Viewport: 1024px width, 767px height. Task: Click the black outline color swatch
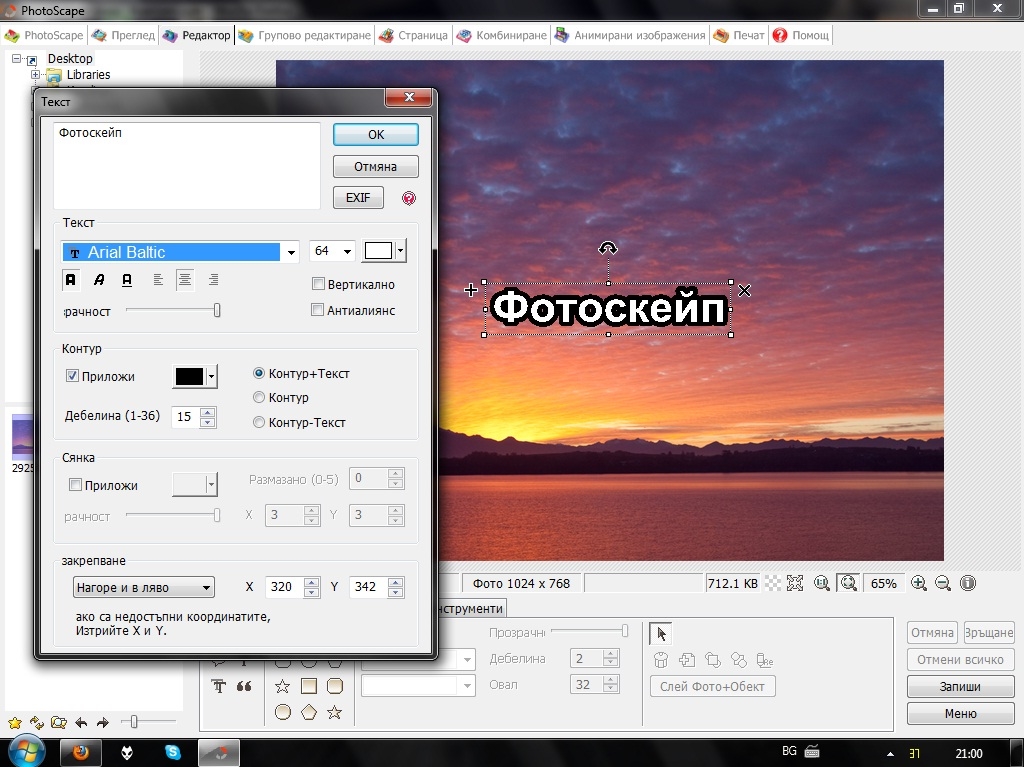tap(189, 376)
